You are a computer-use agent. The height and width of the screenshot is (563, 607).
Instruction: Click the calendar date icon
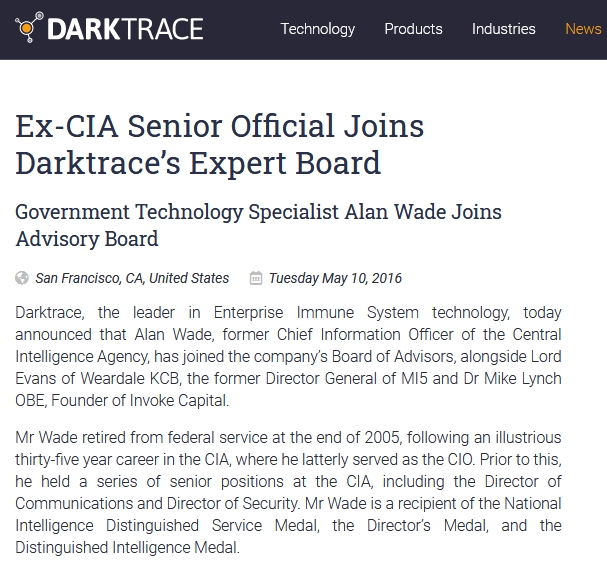coord(255,278)
